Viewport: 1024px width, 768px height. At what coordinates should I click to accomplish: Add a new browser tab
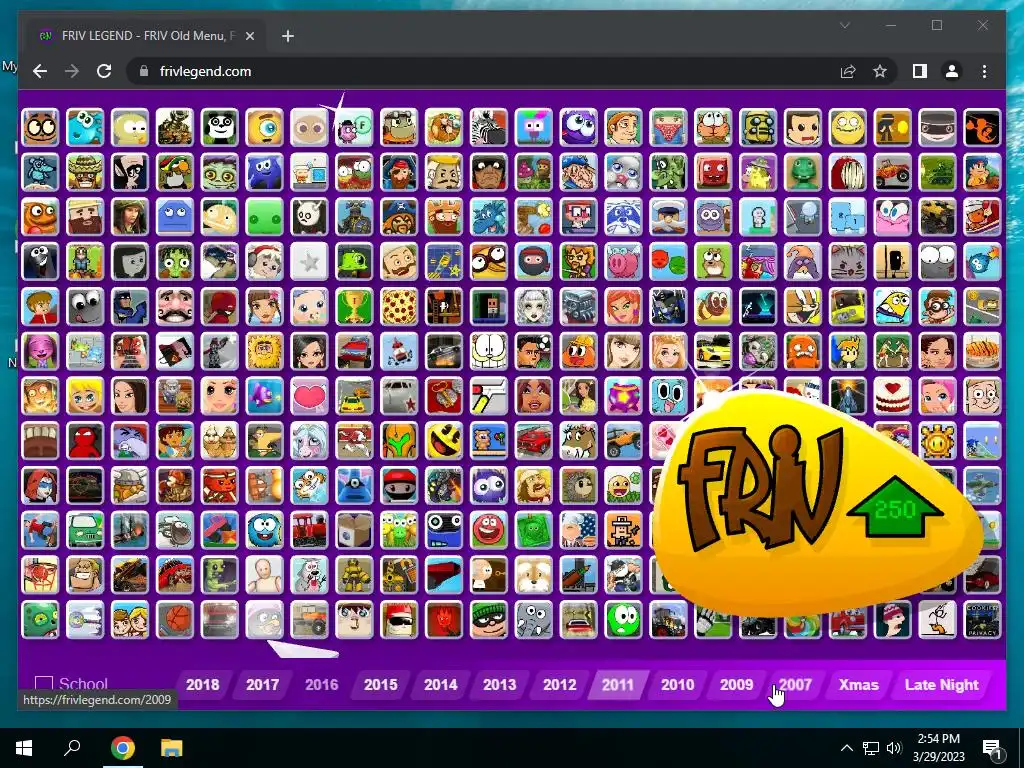tap(288, 36)
